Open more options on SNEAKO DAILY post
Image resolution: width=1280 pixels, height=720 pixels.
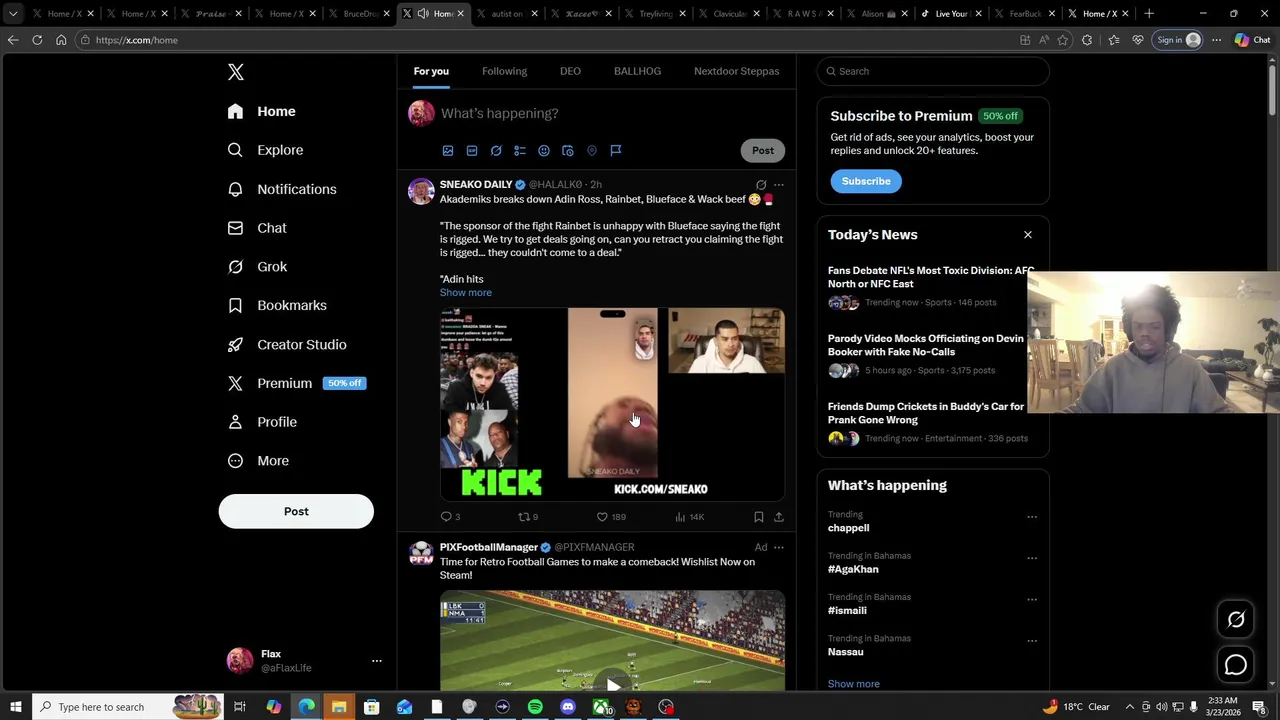point(779,185)
